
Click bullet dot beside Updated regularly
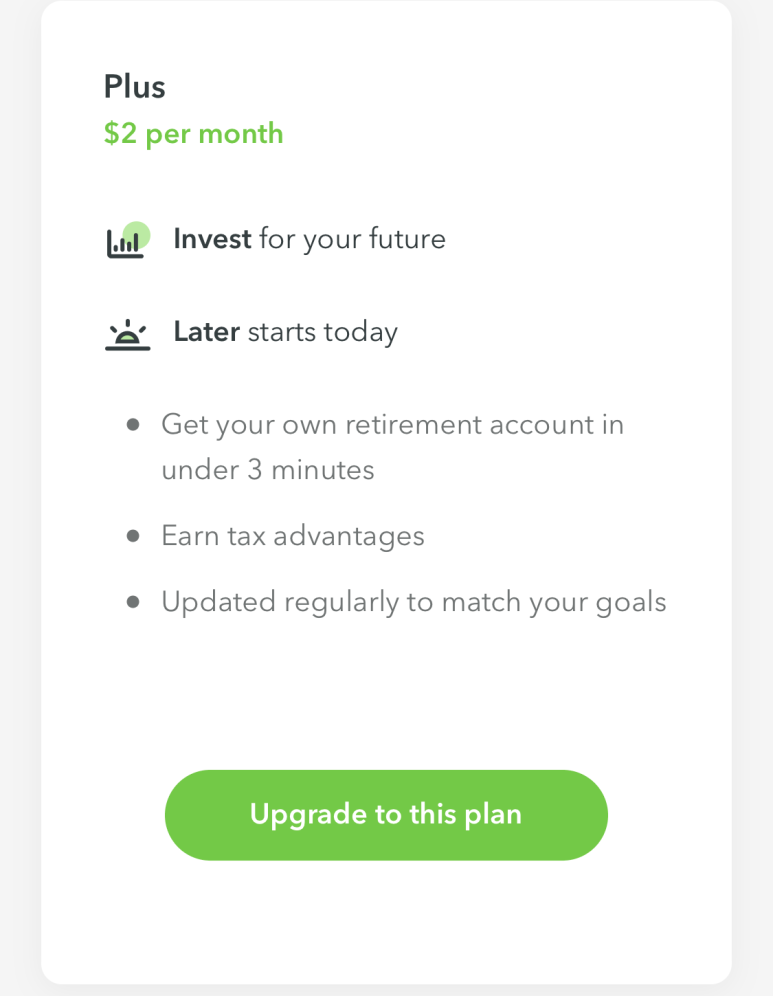pyautogui.click(x=133, y=602)
